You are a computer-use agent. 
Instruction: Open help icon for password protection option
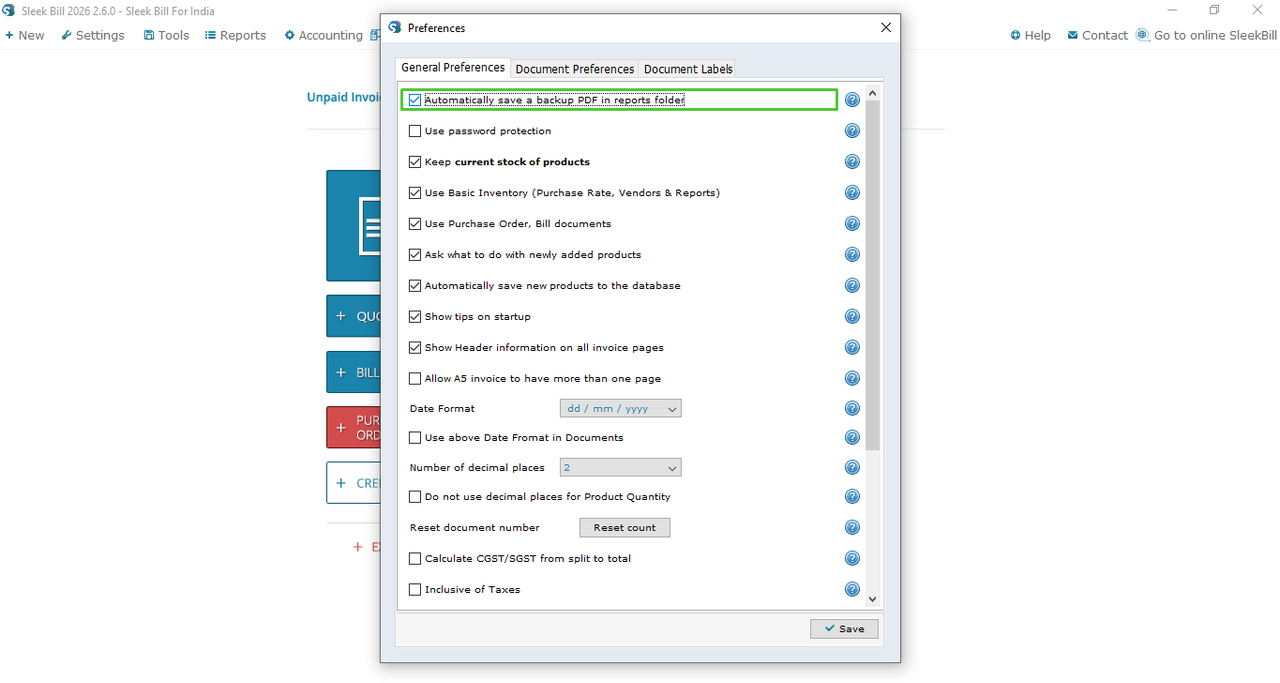point(852,131)
